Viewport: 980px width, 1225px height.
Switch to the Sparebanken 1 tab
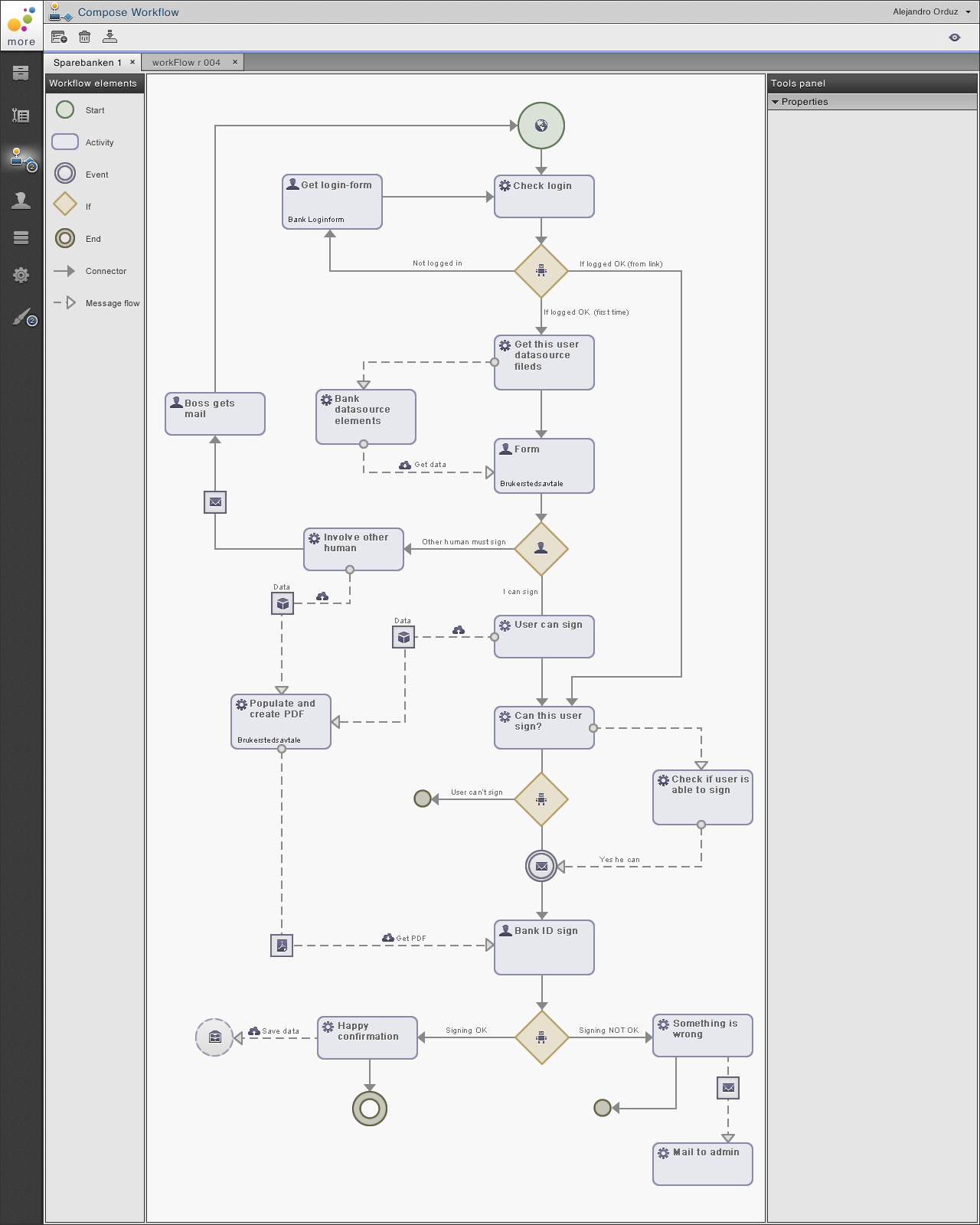(87, 63)
